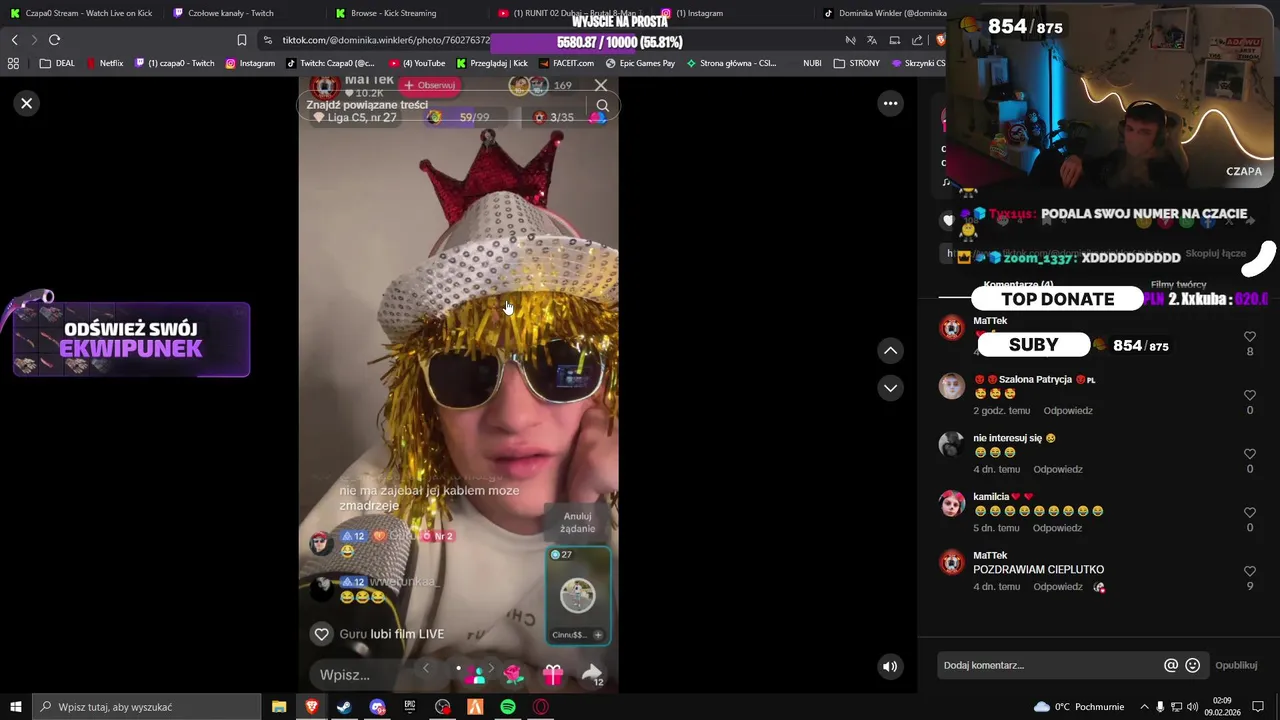Click the bookmark page icon in address bar
Image resolution: width=1280 pixels, height=720 pixels.
click(242, 40)
